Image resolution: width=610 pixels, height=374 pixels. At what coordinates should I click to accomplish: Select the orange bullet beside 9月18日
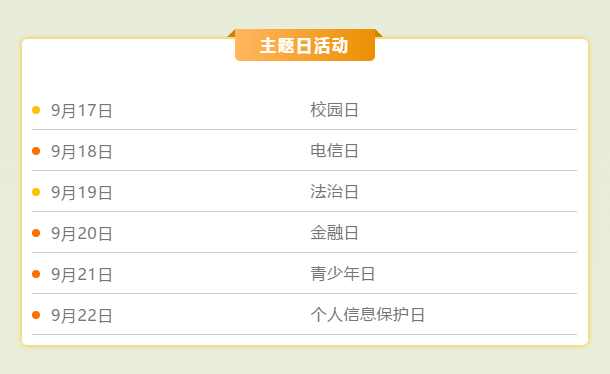pyautogui.click(x=36, y=151)
